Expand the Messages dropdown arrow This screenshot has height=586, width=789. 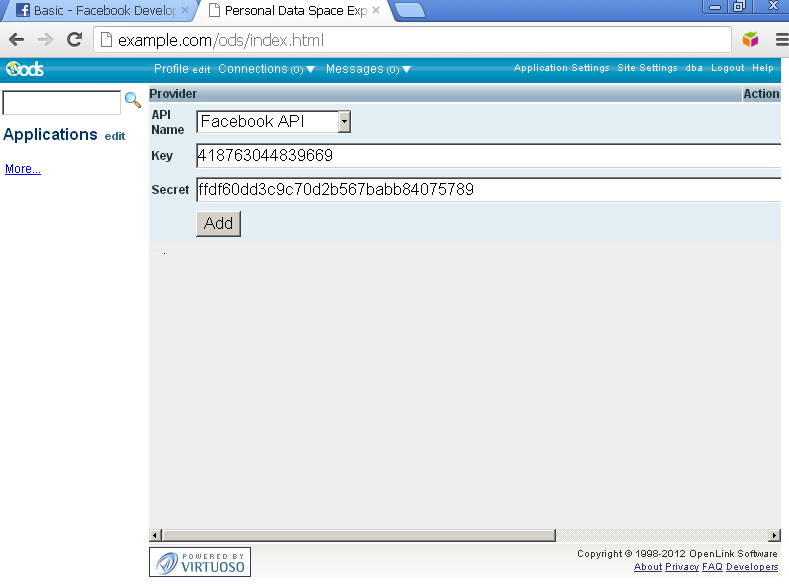(x=407, y=69)
